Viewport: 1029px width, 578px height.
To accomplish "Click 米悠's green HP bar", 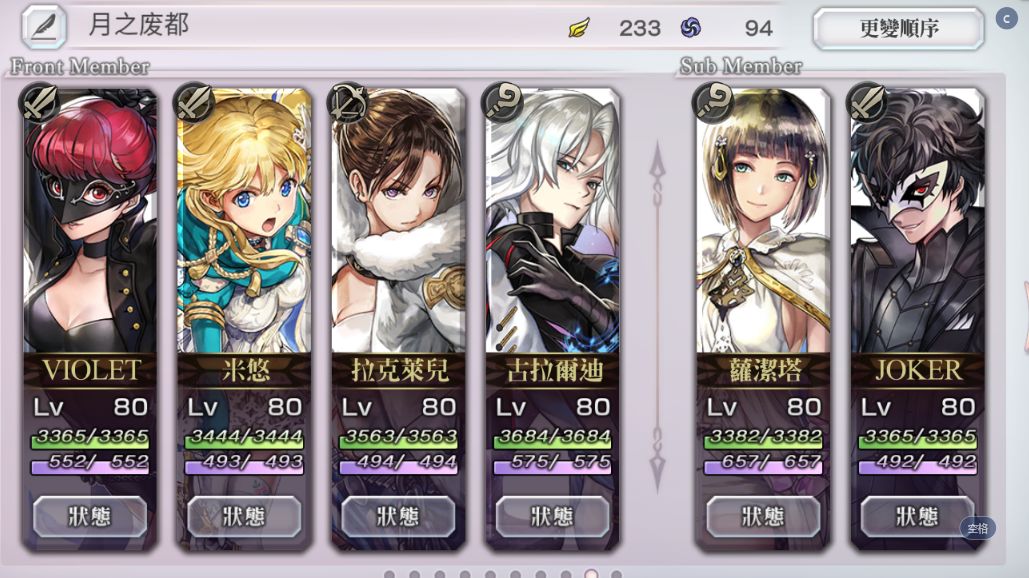I will click(x=244, y=439).
